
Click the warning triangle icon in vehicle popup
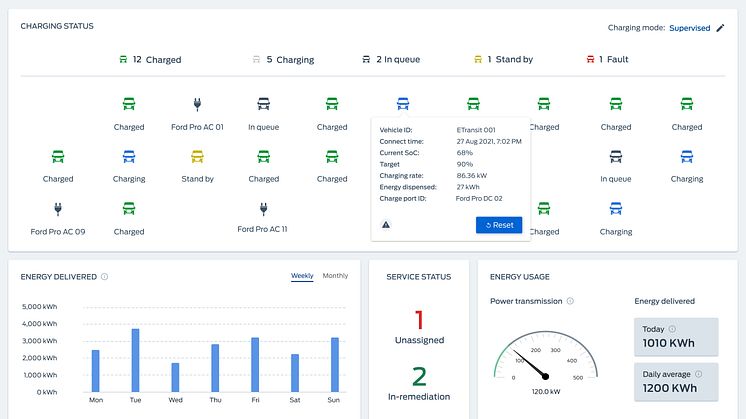point(386,225)
